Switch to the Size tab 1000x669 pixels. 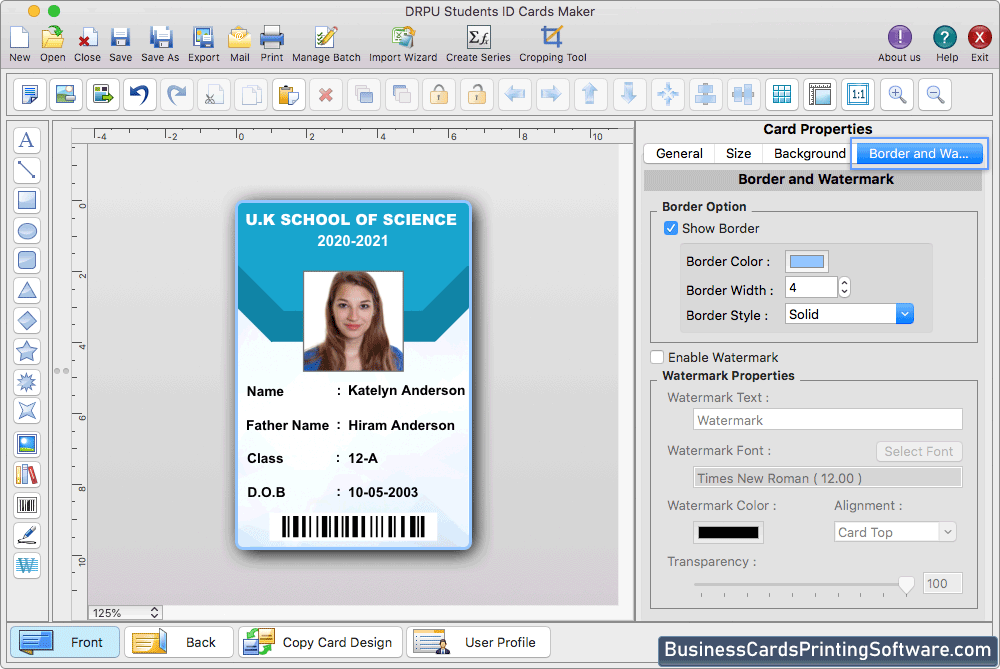(738, 154)
